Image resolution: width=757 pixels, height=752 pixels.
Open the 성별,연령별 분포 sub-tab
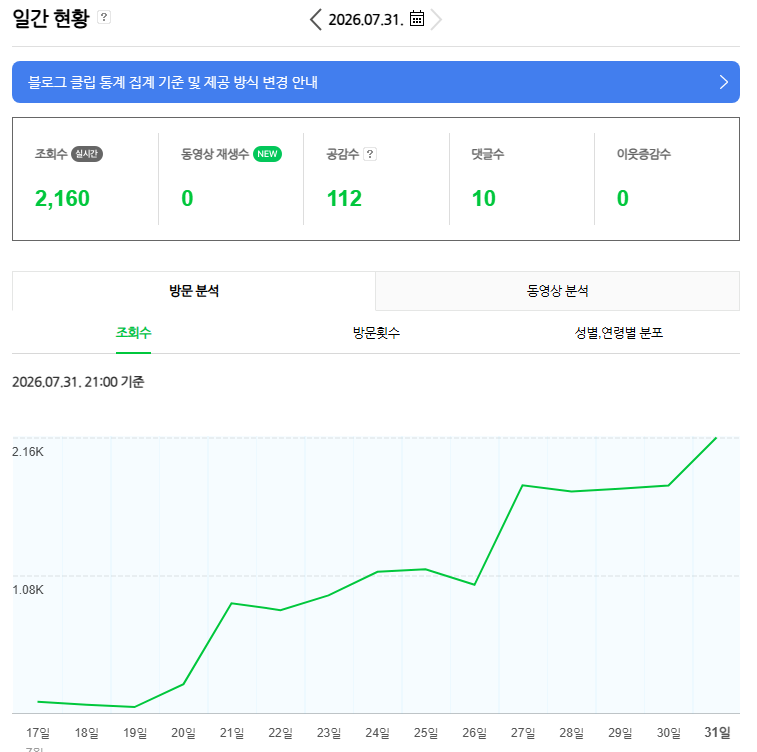point(618,333)
